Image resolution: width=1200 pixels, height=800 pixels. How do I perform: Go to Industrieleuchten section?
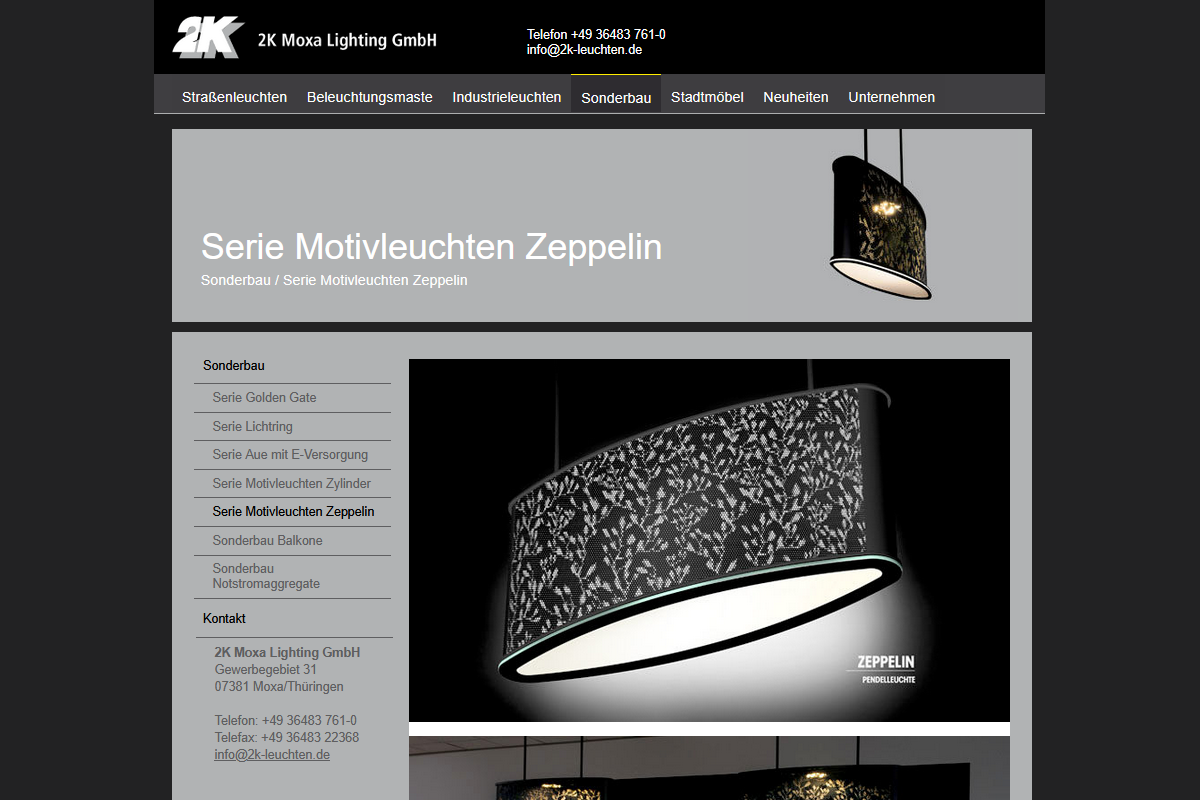507,97
